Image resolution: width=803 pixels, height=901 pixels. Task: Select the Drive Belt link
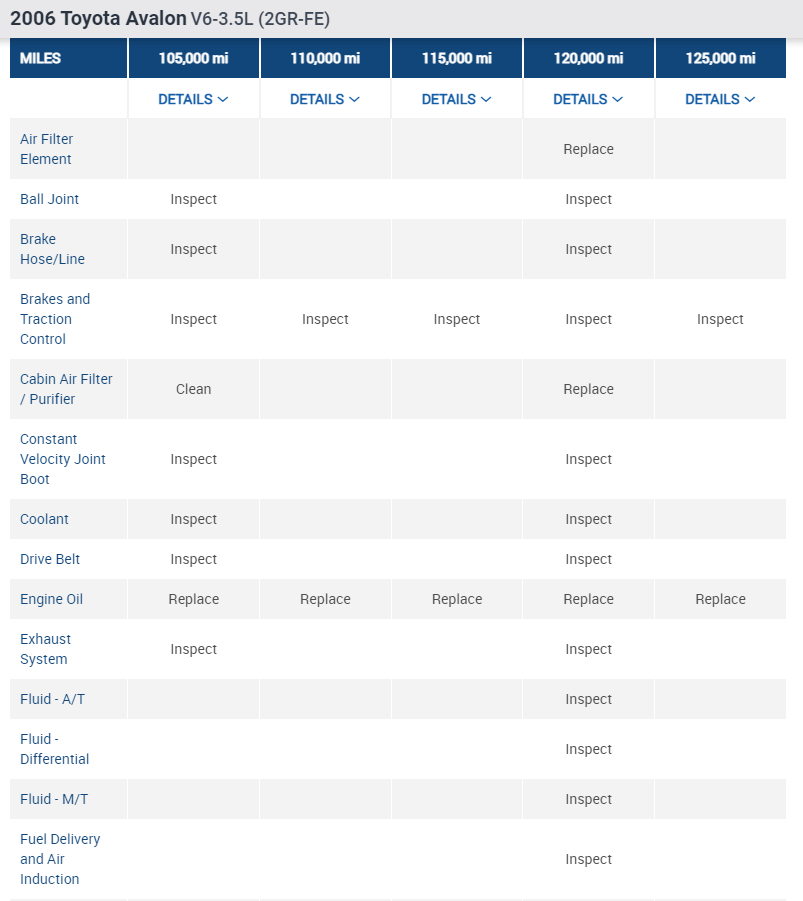[50, 559]
